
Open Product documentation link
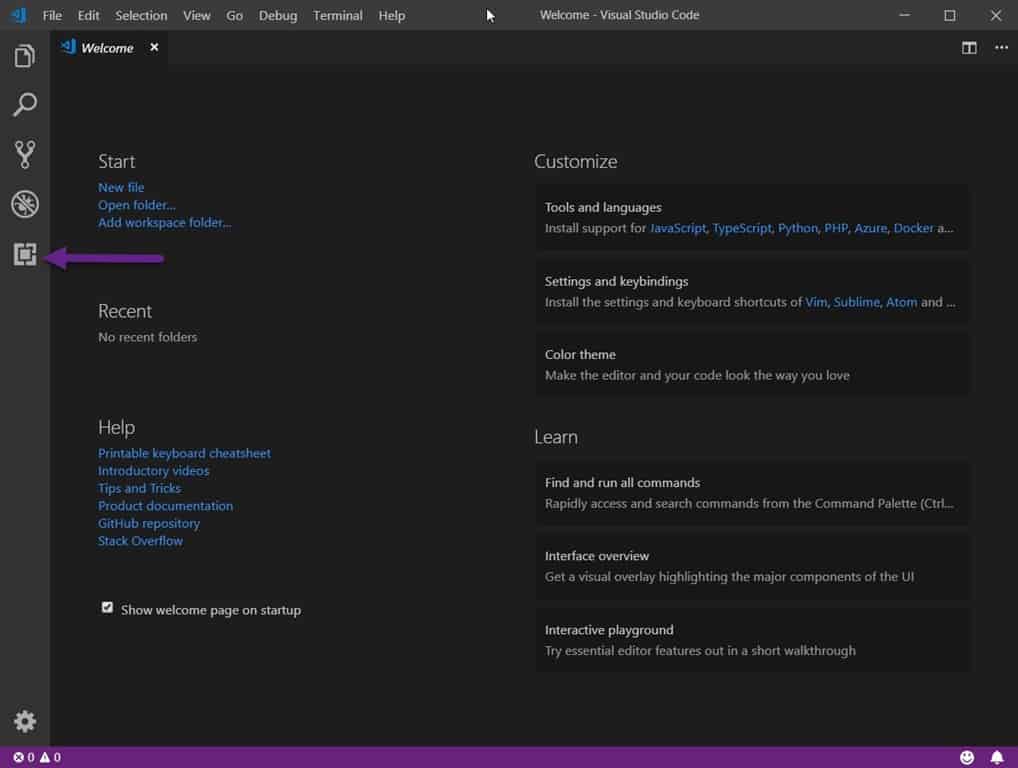165,506
